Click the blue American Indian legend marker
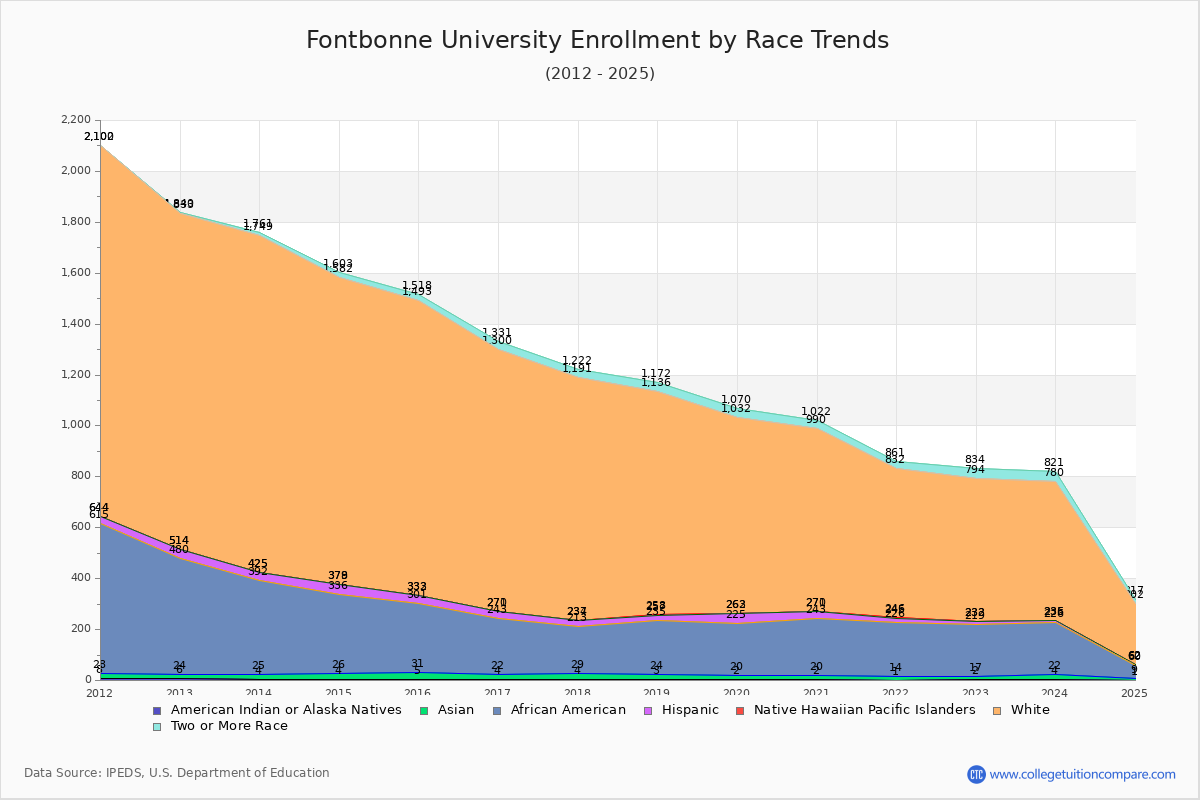 click(x=156, y=711)
